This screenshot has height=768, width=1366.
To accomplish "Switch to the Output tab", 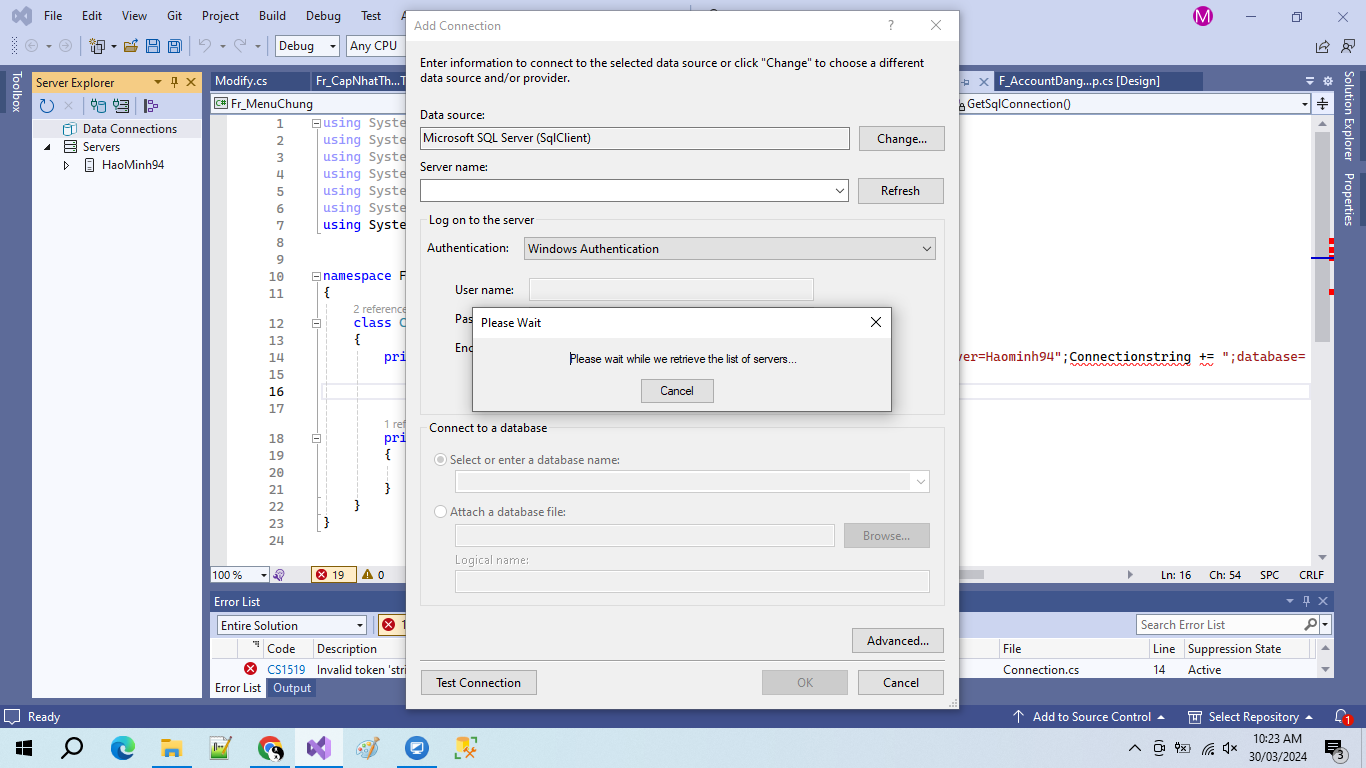I will (x=292, y=688).
